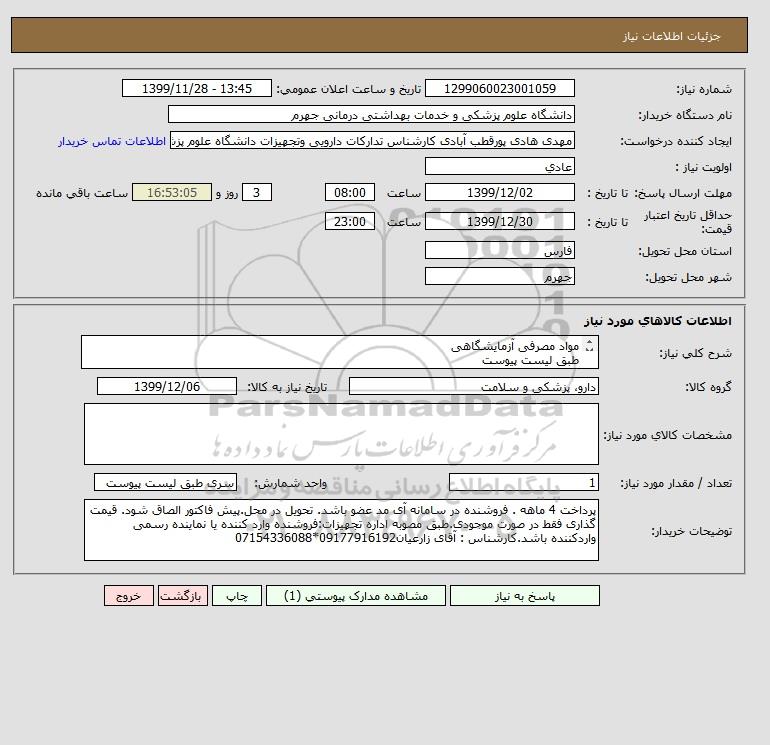
Task: Click the scroll stepper in شرح کلی نیاز box
Action: [589, 346]
